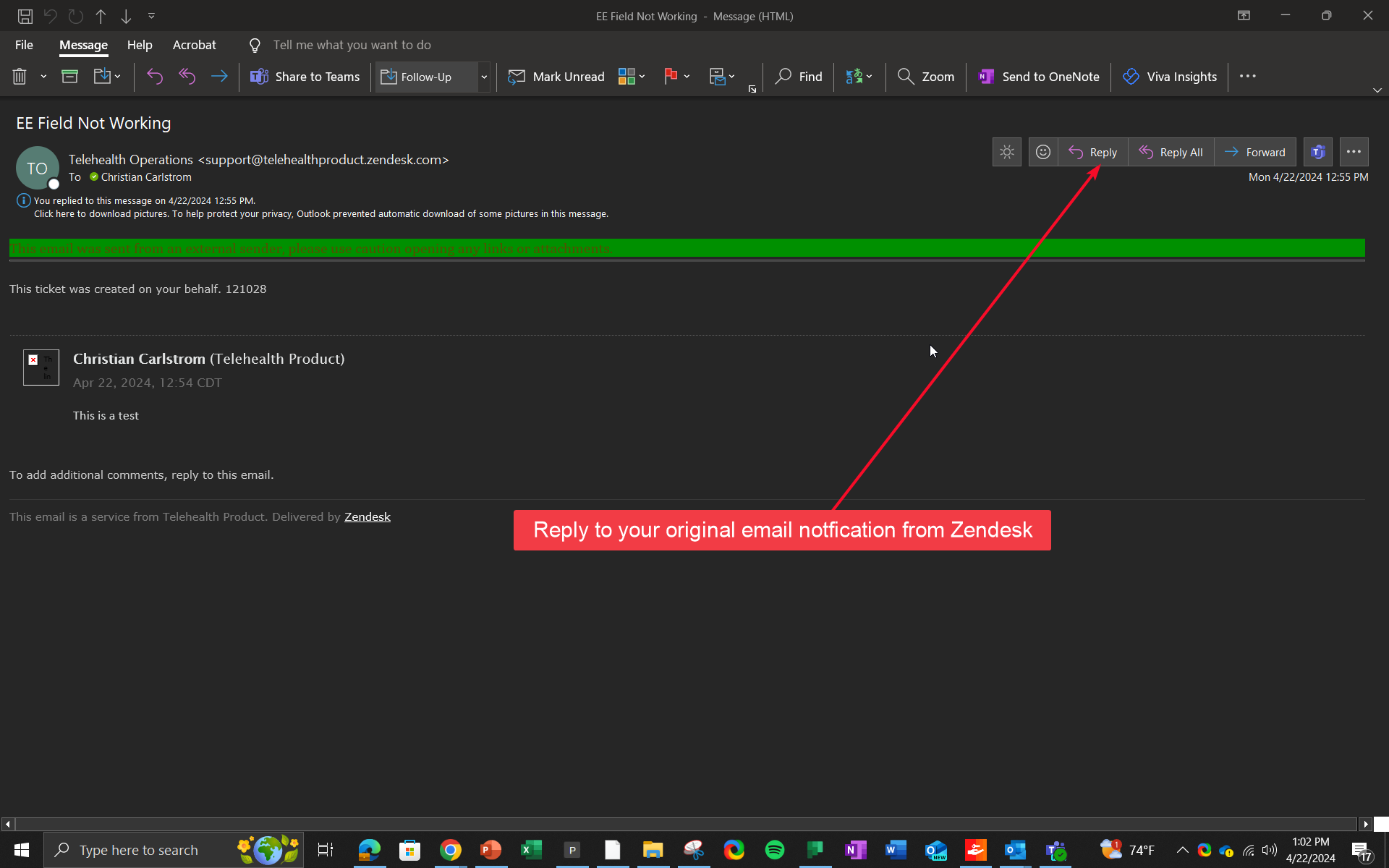Show hidden system tray icons
The width and height of the screenshot is (1389, 868).
point(1182,850)
